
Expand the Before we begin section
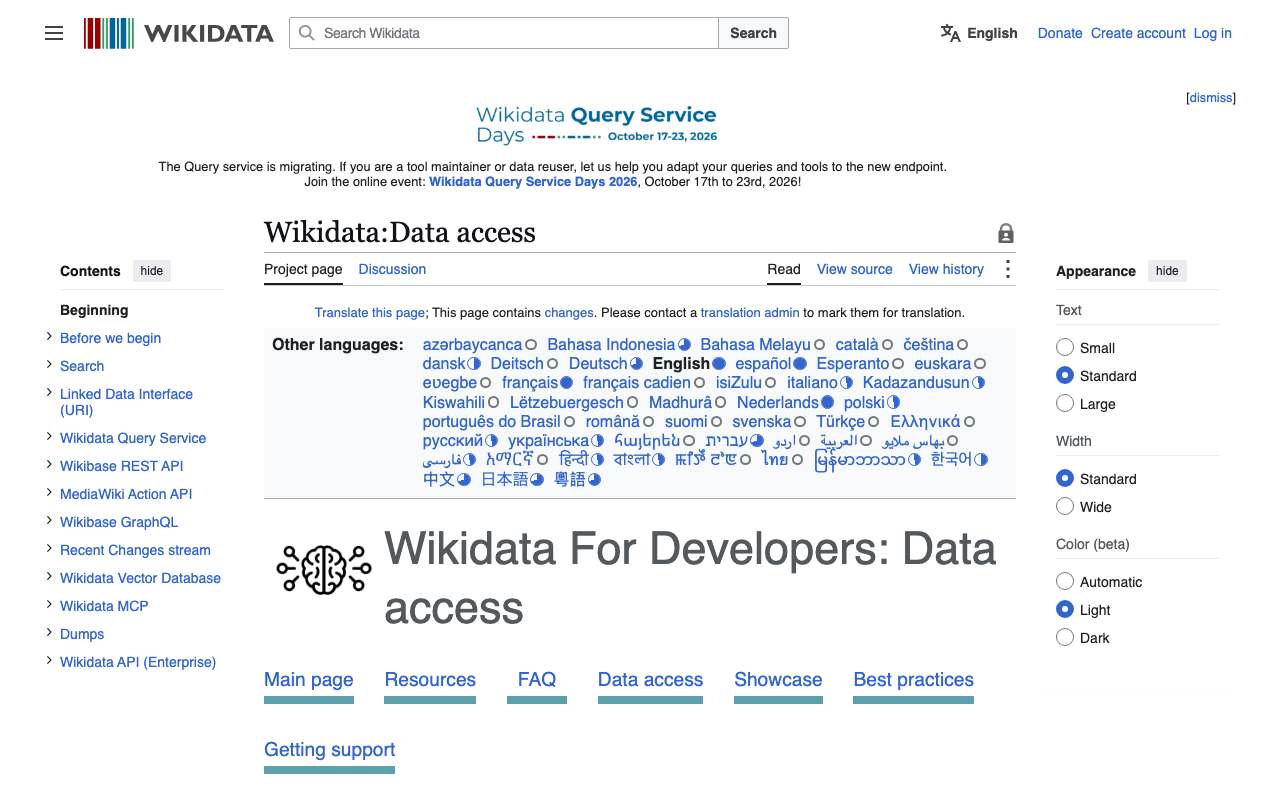[x=49, y=337]
